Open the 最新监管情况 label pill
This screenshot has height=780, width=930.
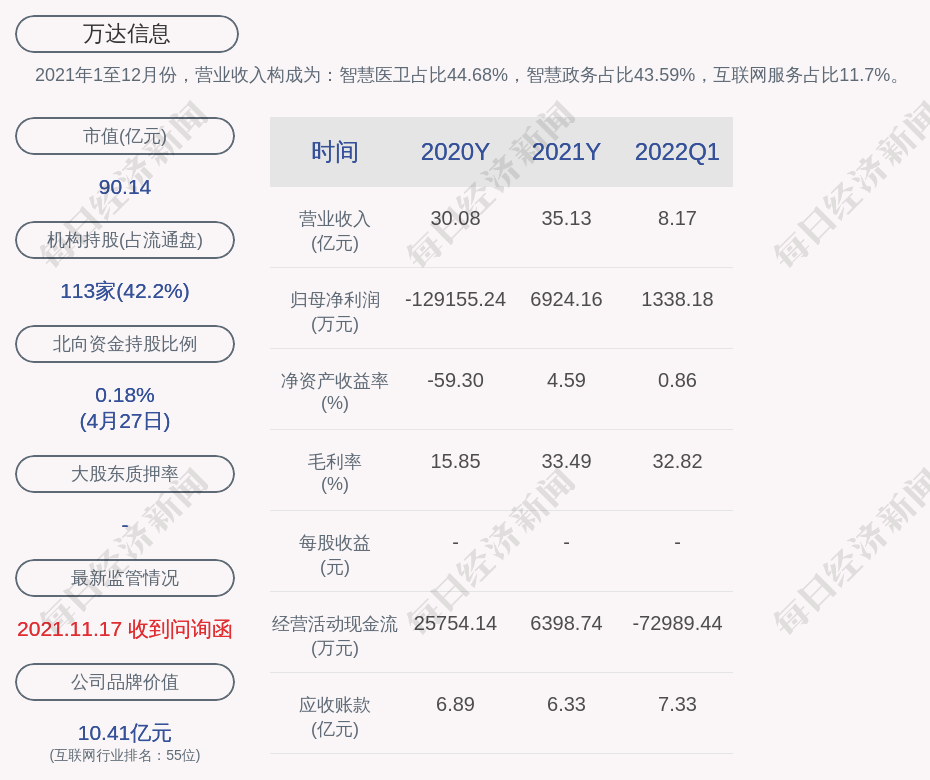(125, 578)
